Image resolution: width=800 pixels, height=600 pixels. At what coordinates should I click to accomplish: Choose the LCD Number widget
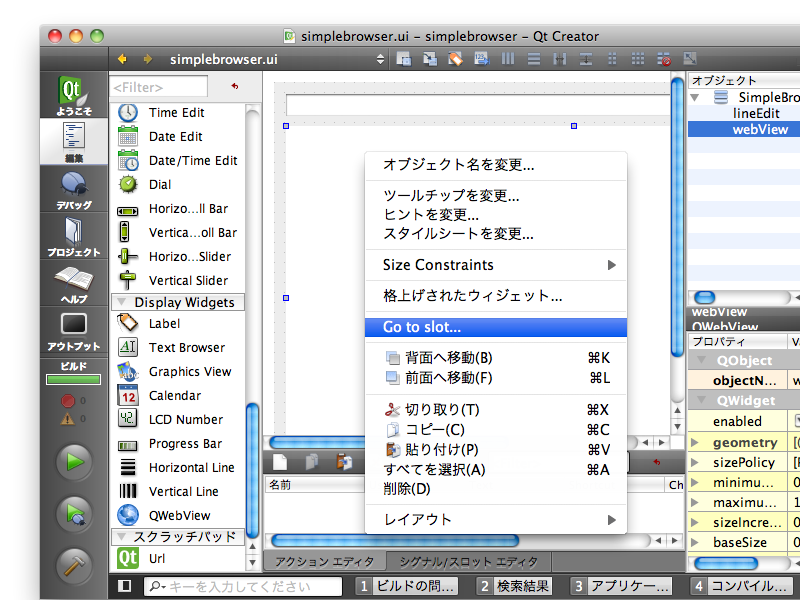click(x=185, y=419)
